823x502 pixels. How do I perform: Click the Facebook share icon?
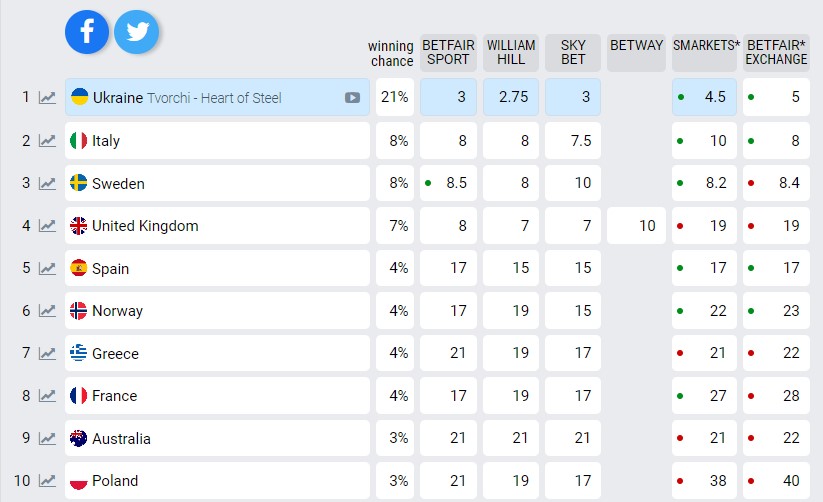tap(87, 32)
